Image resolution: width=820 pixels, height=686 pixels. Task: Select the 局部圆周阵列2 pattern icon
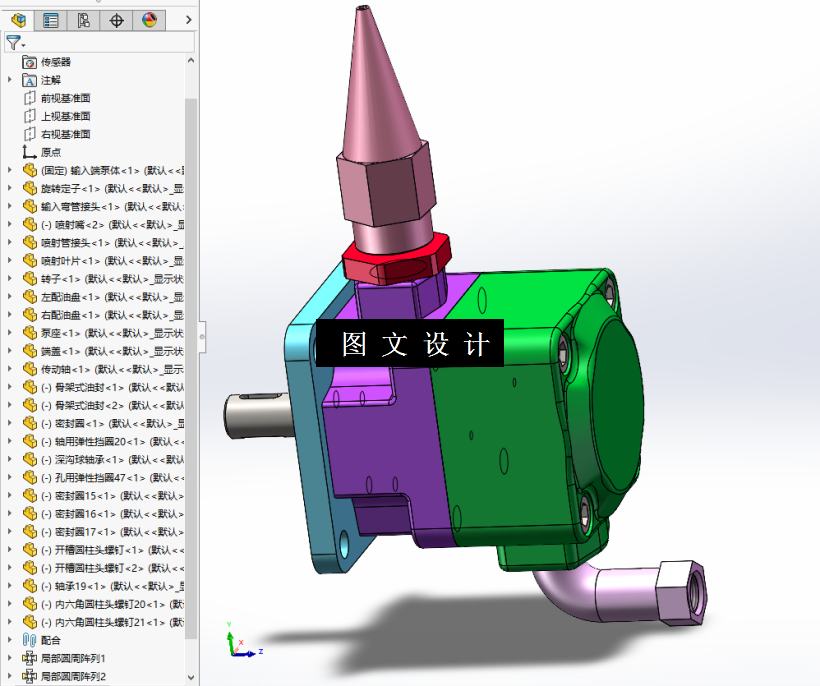click(x=29, y=676)
